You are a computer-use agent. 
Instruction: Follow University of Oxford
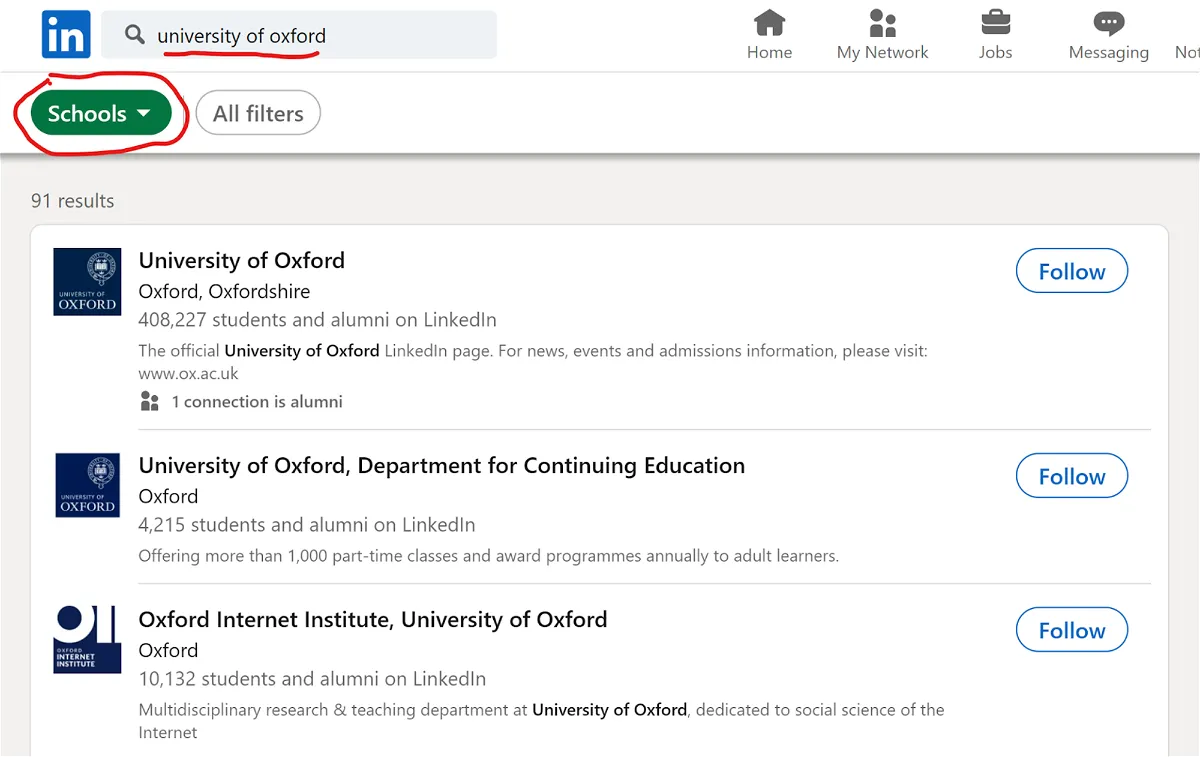click(1072, 271)
